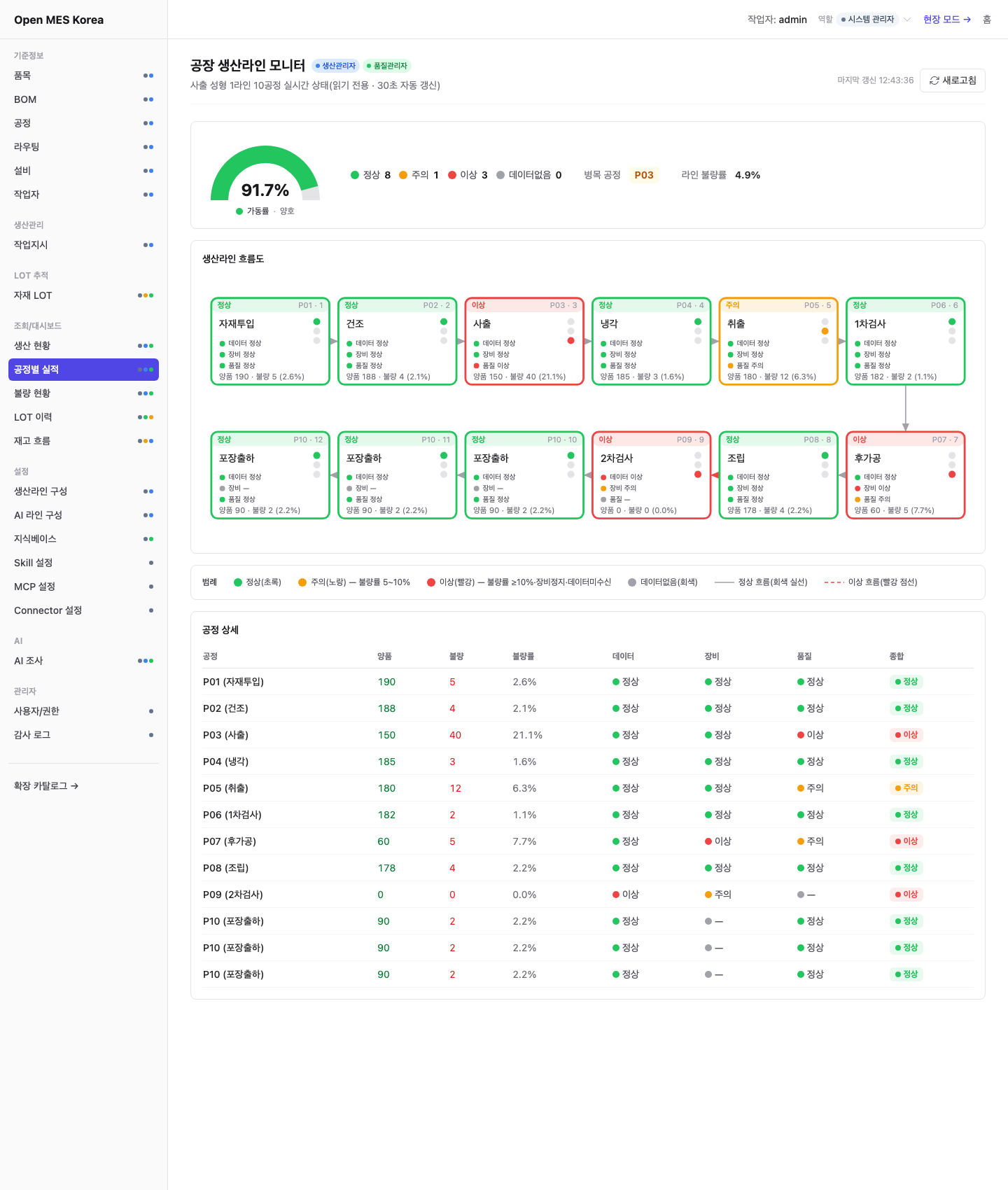Open the P03 사출 process node
1008x1190 pixels.
coord(524,342)
